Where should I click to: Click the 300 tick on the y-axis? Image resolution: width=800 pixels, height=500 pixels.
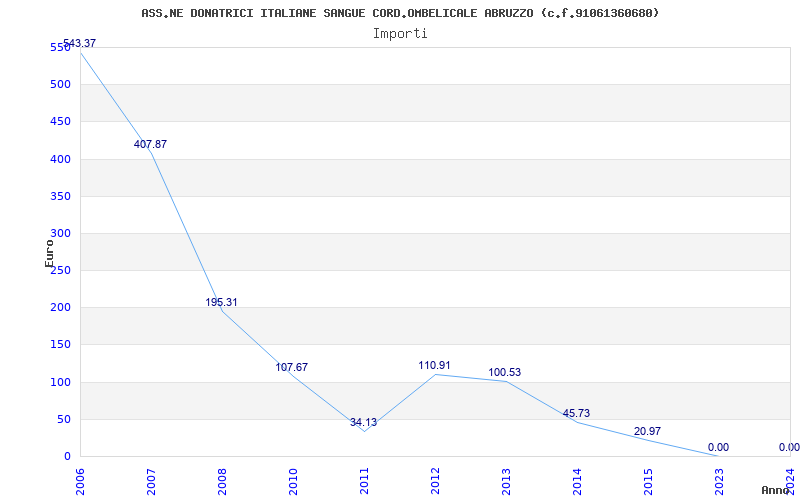[x=60, y=234]
